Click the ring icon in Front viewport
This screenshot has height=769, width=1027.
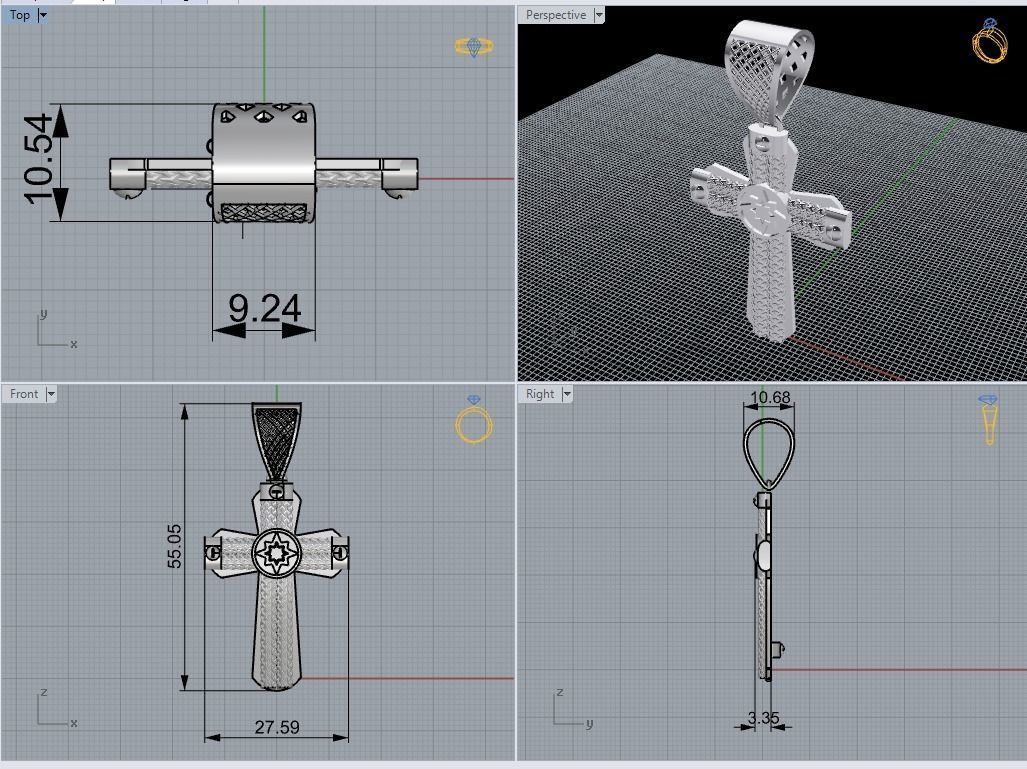[474, 419]
